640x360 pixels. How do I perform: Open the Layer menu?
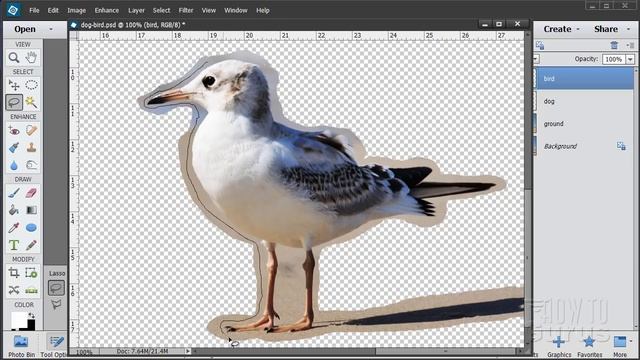(136, 11)
